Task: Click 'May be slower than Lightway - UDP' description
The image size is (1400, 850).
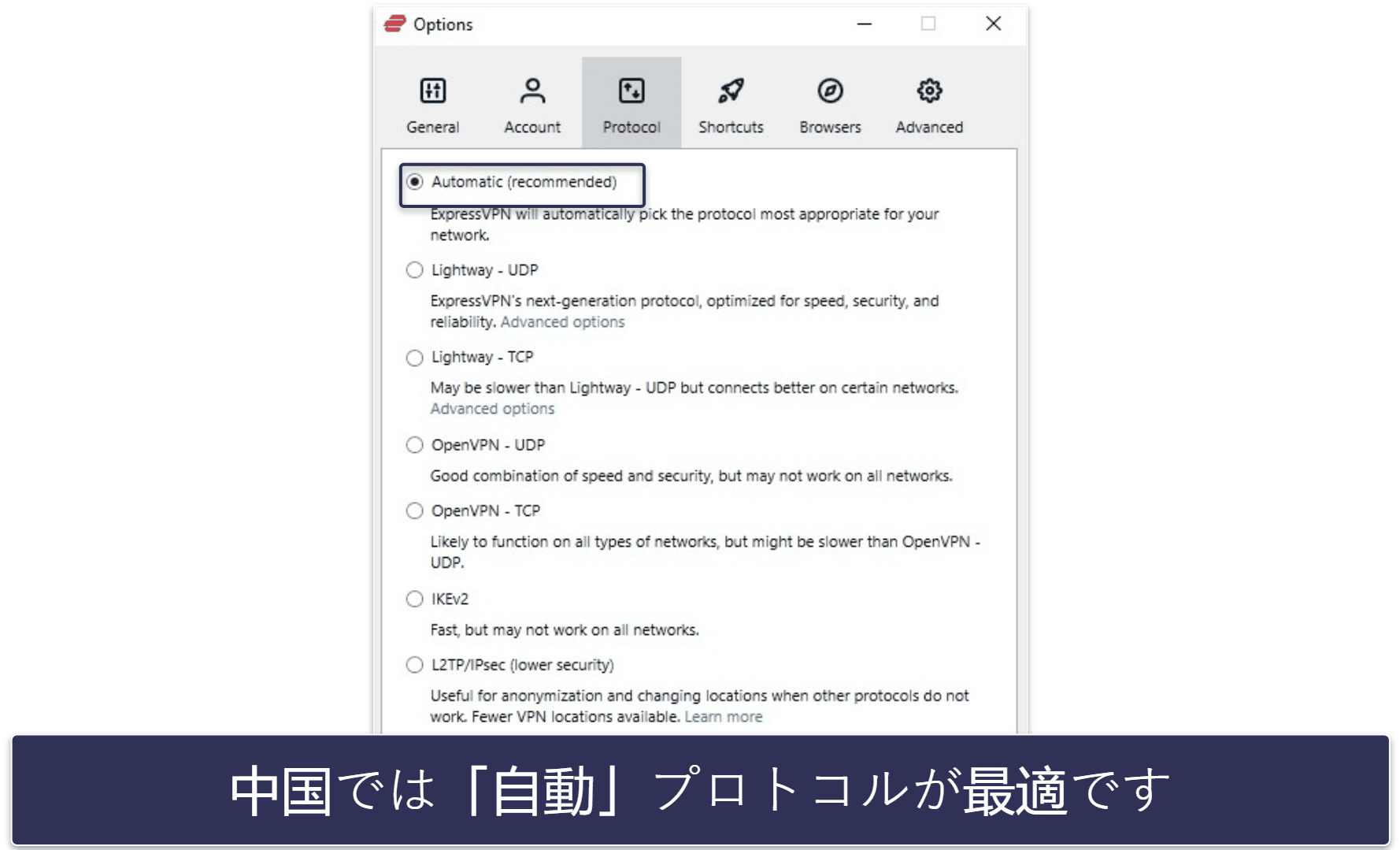Action: [x=694, y=388]
